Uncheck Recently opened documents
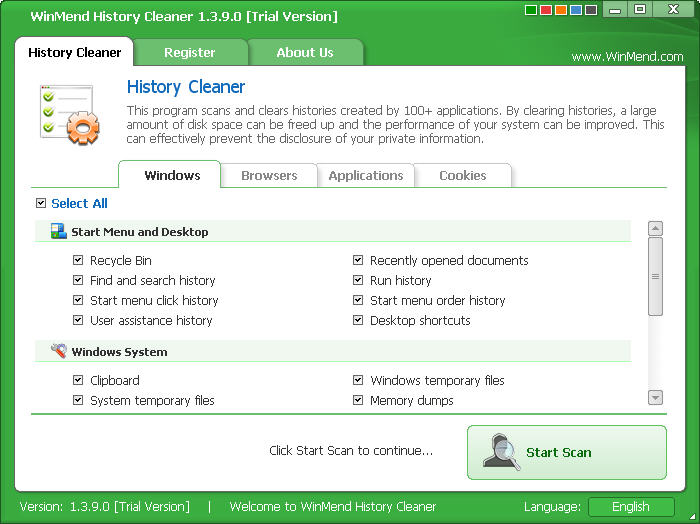Screen dimensions: 700x524 (358, 260)
